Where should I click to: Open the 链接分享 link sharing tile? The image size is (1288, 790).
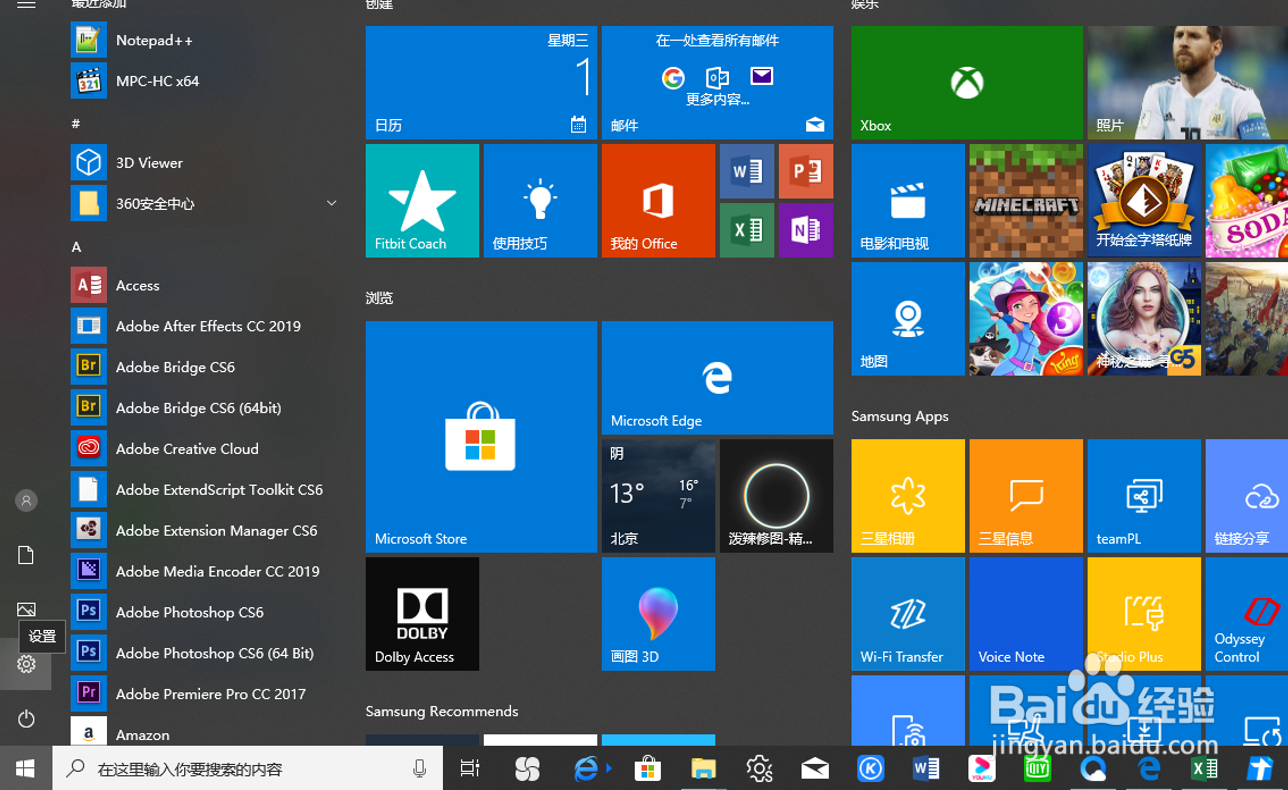[x=1246, y=495]
